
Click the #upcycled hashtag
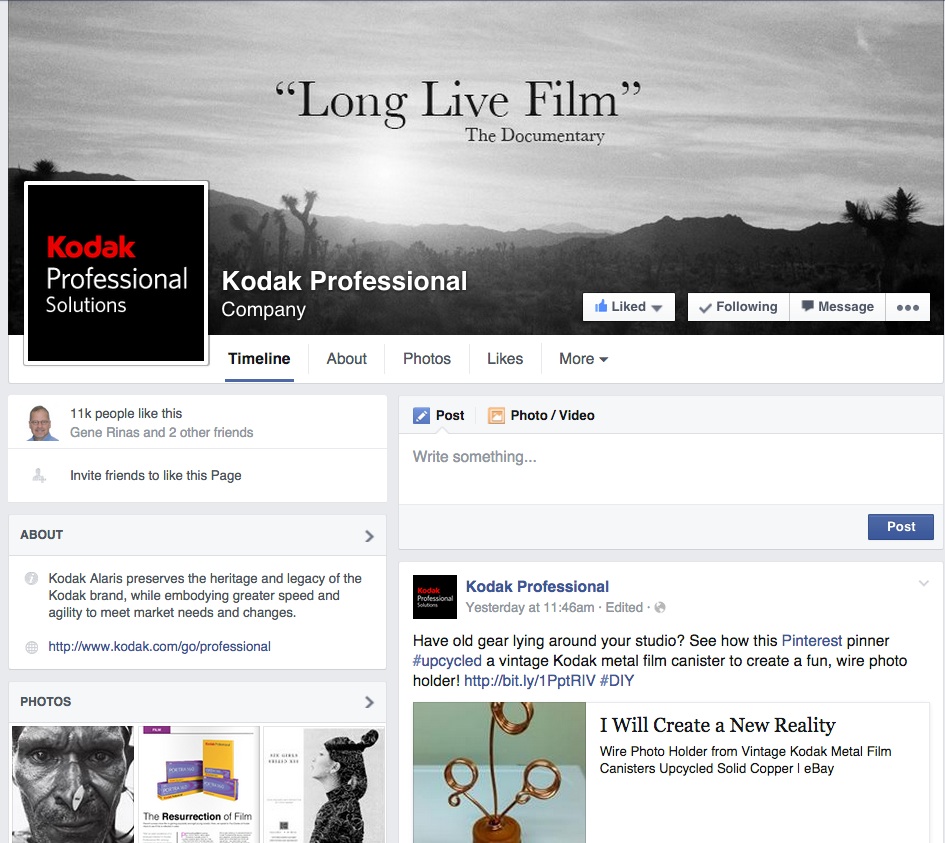[x=447, y=660]
